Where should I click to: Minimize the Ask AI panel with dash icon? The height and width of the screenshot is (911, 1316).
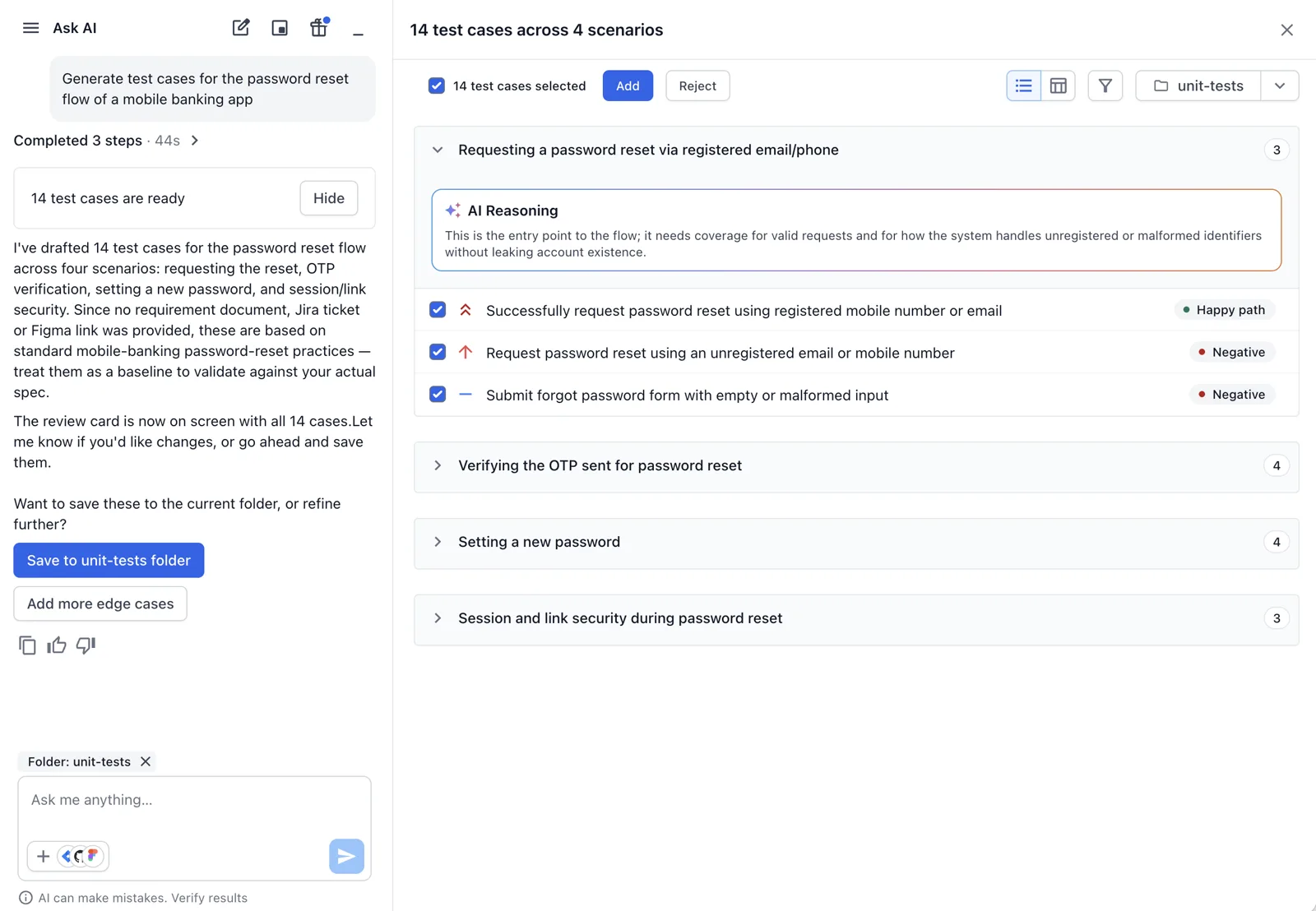(358, 34)
